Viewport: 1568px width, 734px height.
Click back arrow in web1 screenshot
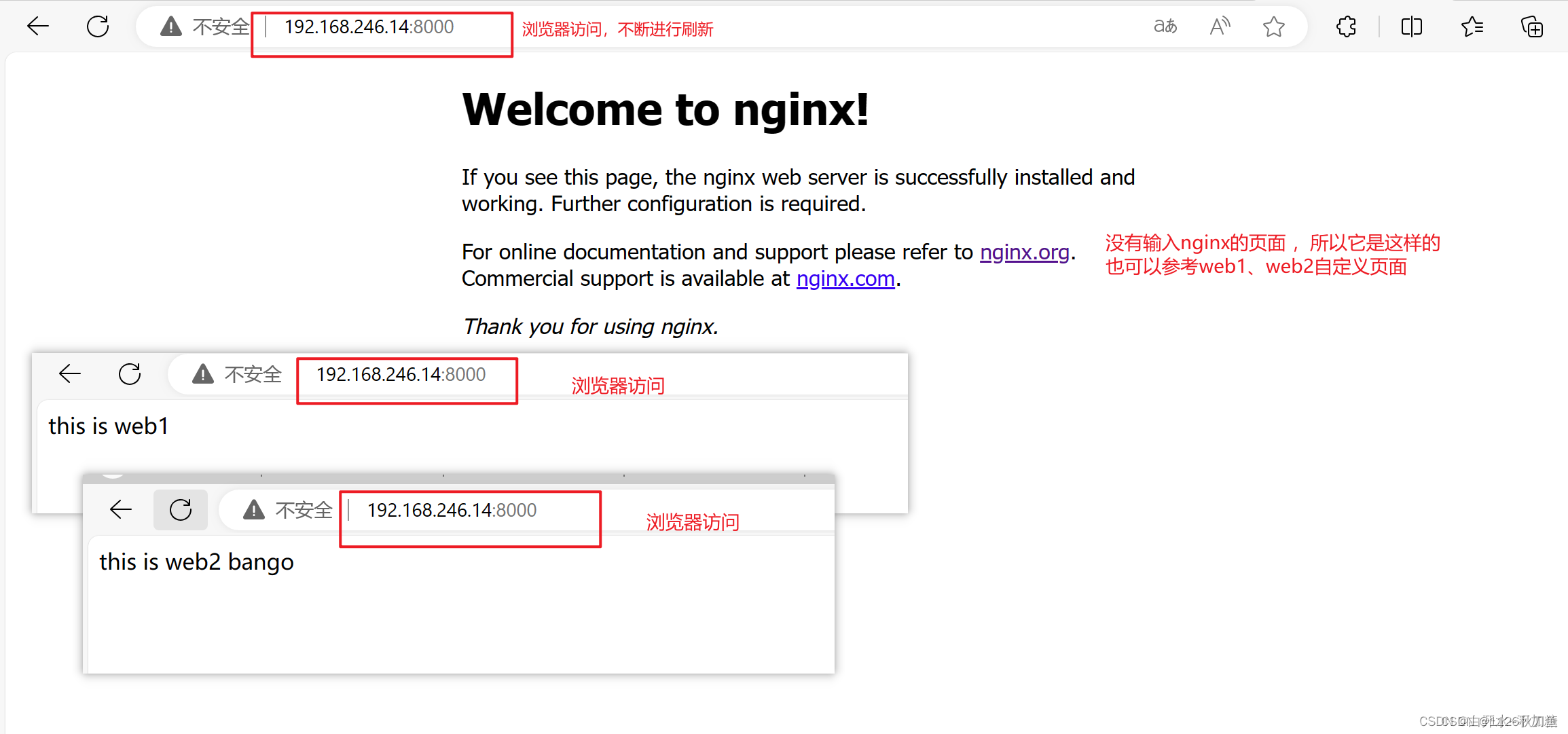(70, 373)
